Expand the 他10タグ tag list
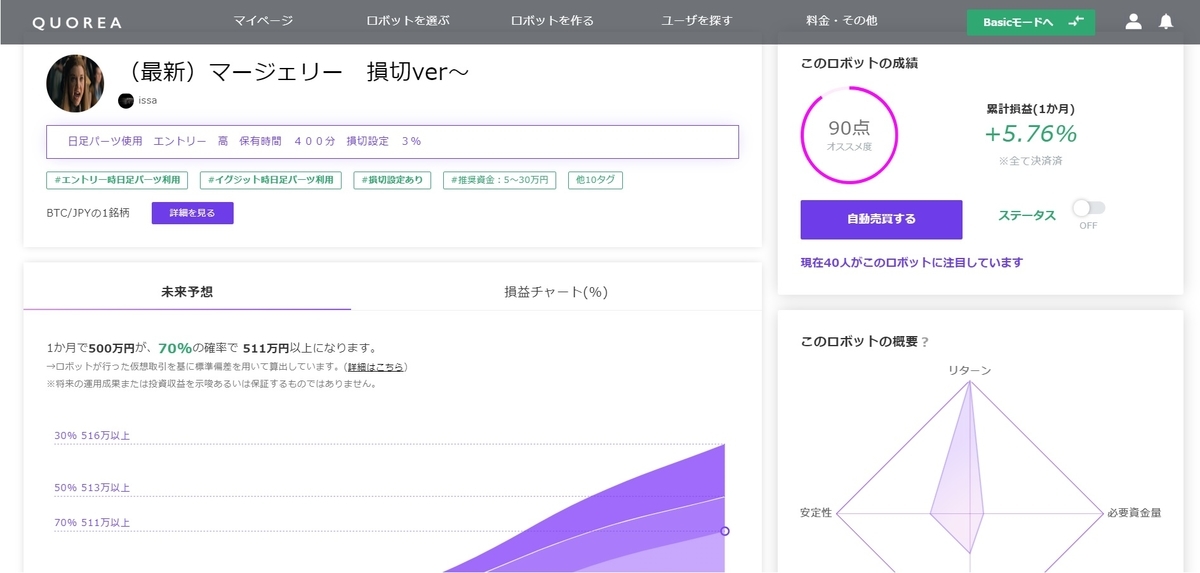 point(596,180)
